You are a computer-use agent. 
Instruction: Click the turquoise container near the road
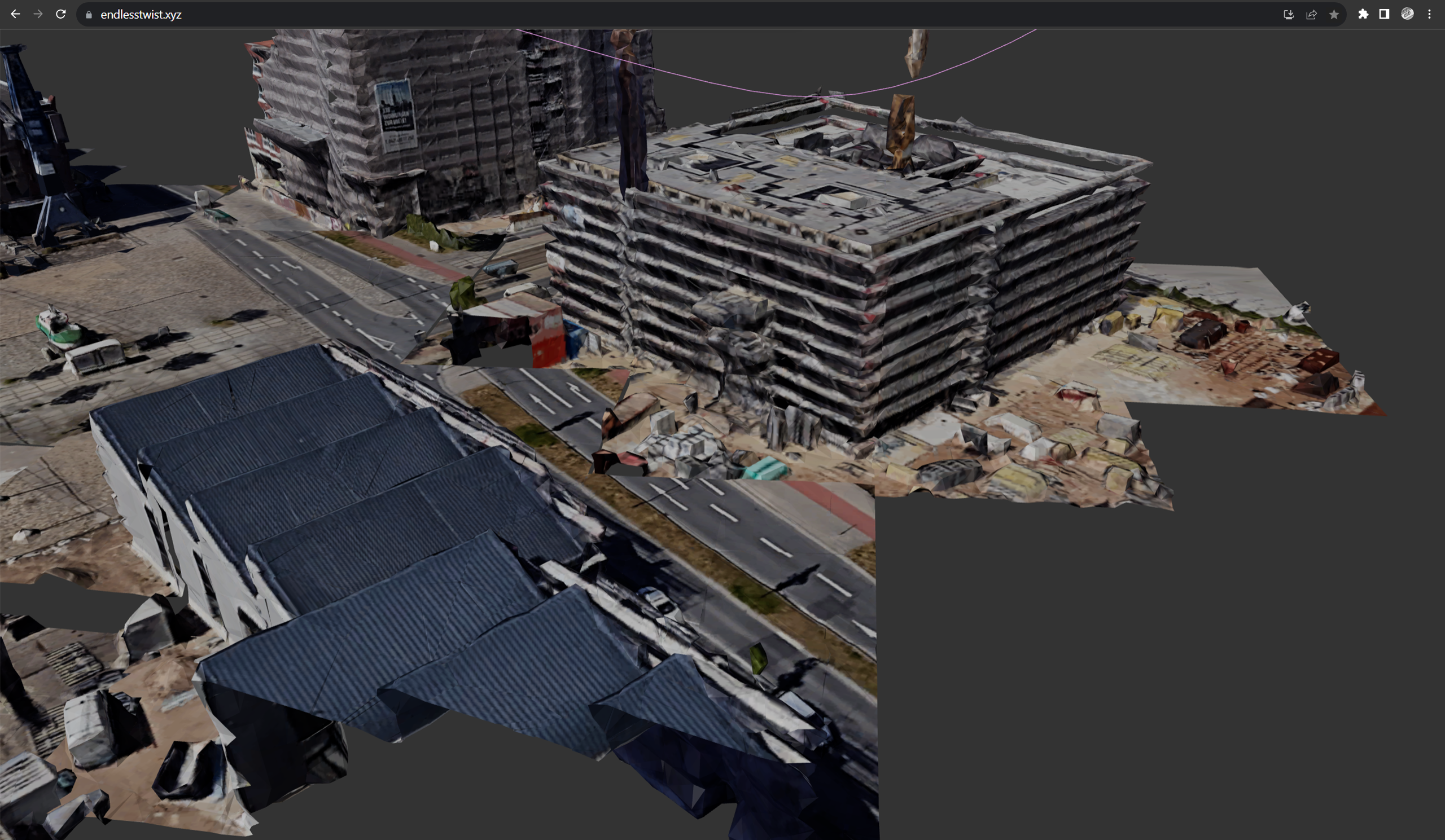[765, 470]
